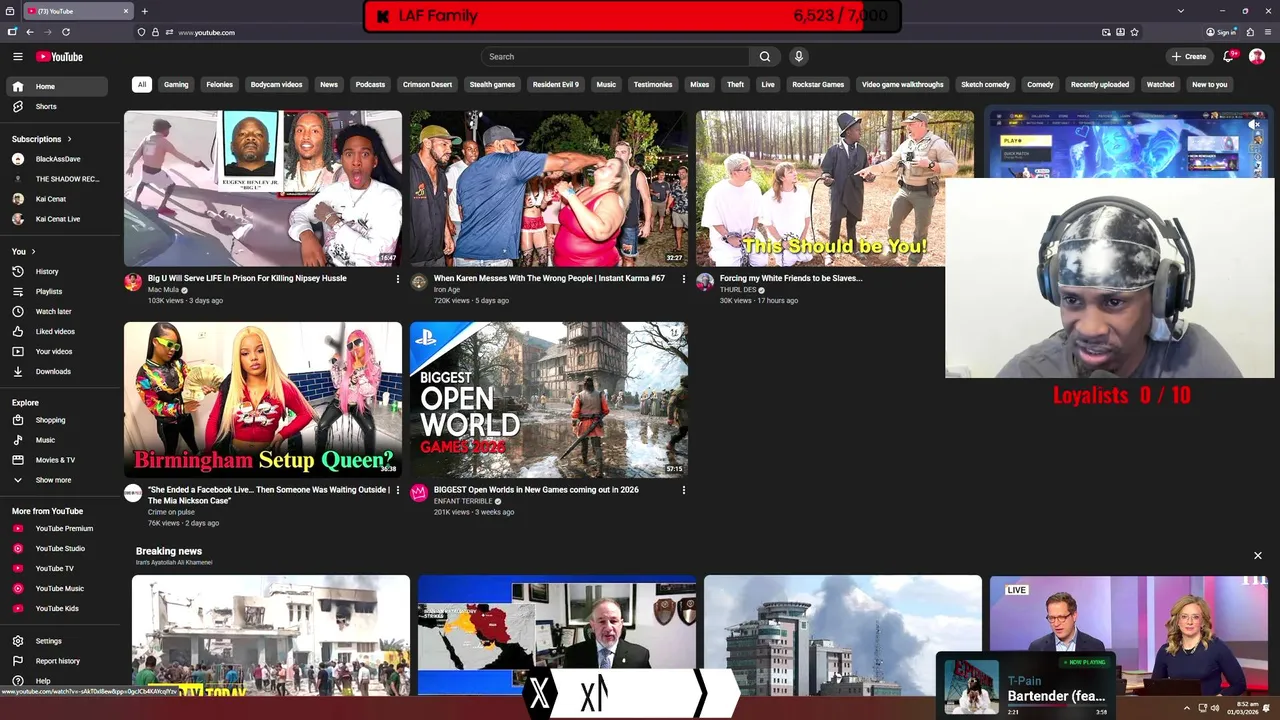Open the account avatar menu
Image resolution: width=1280 pixels, height=720 pixels.
(x=1257, y=57)
